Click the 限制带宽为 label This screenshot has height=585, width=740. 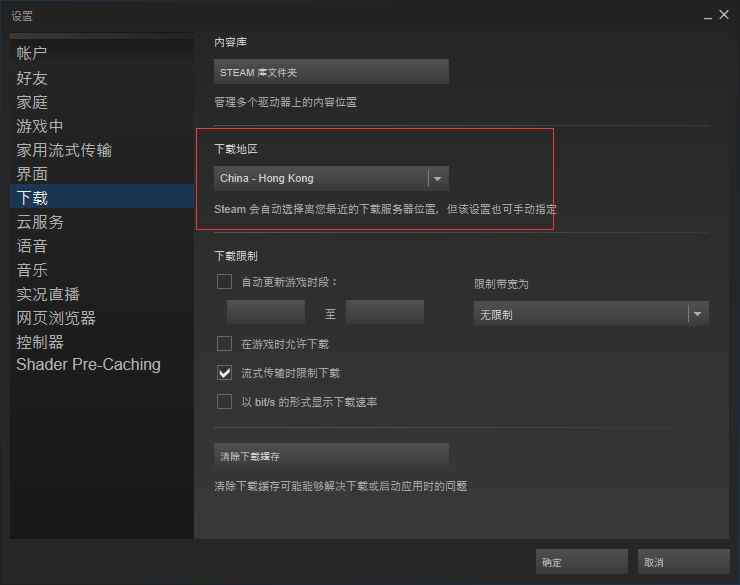(501, 284)
